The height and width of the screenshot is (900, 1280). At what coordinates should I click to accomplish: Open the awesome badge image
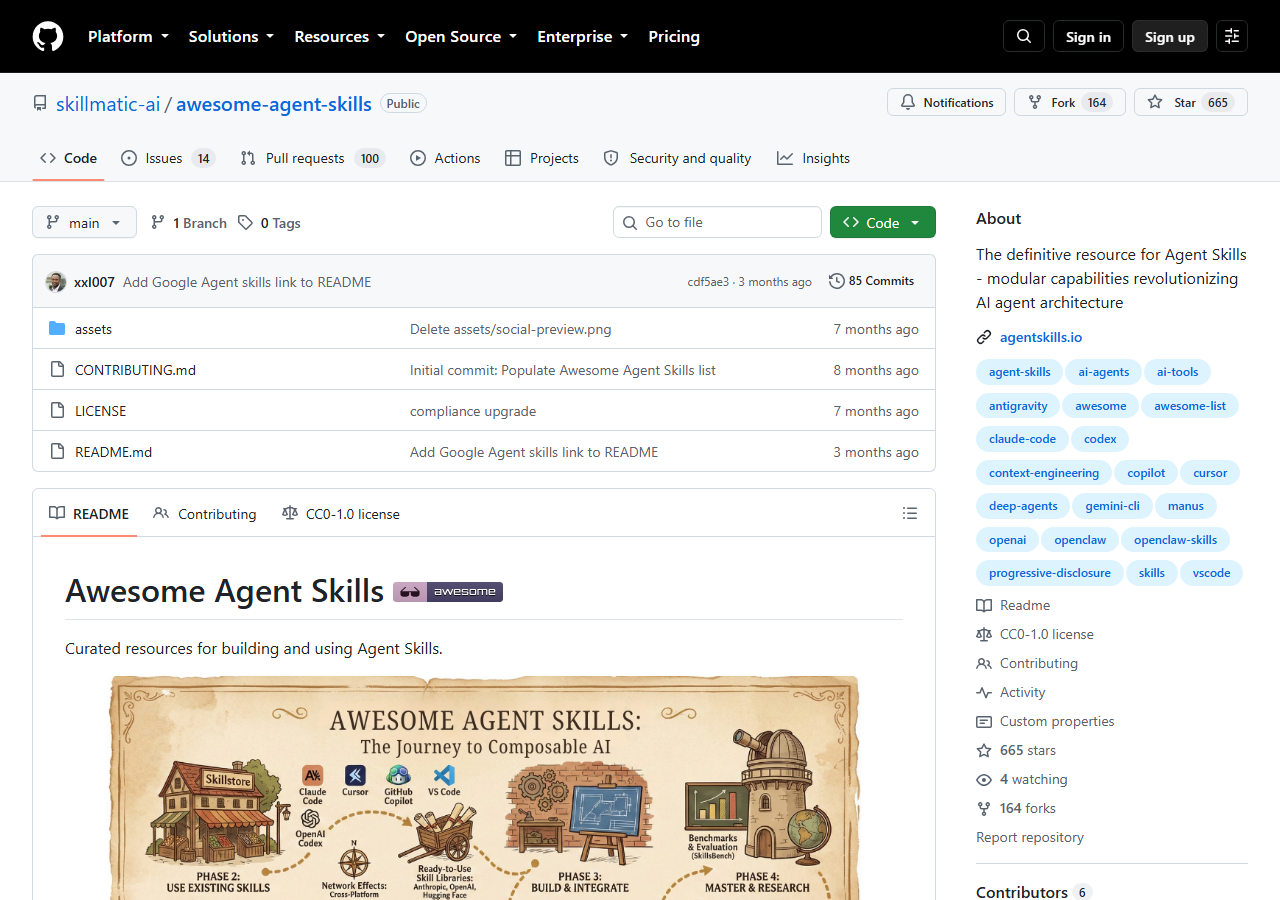[x=448, y=591]
